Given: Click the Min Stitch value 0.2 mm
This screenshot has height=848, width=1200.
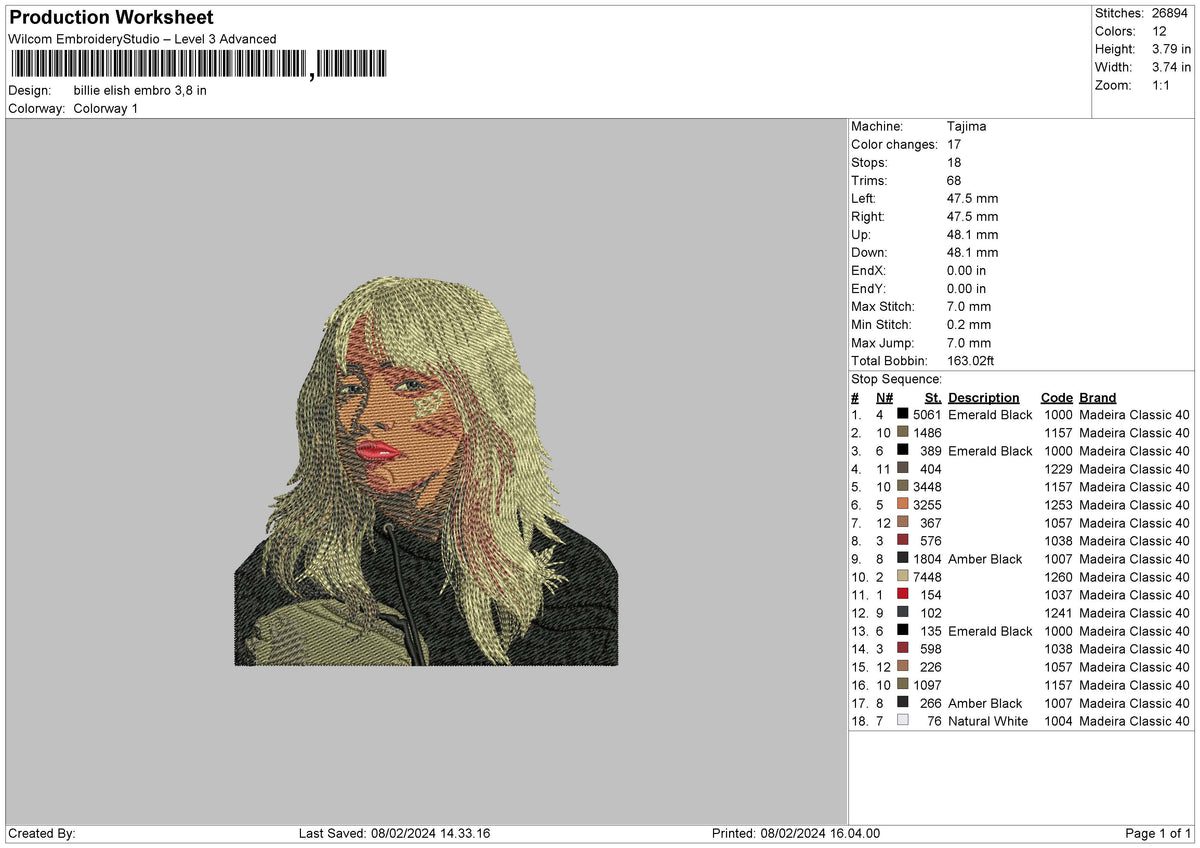Looking at the screenshot, I should click(x=969, y=324).
